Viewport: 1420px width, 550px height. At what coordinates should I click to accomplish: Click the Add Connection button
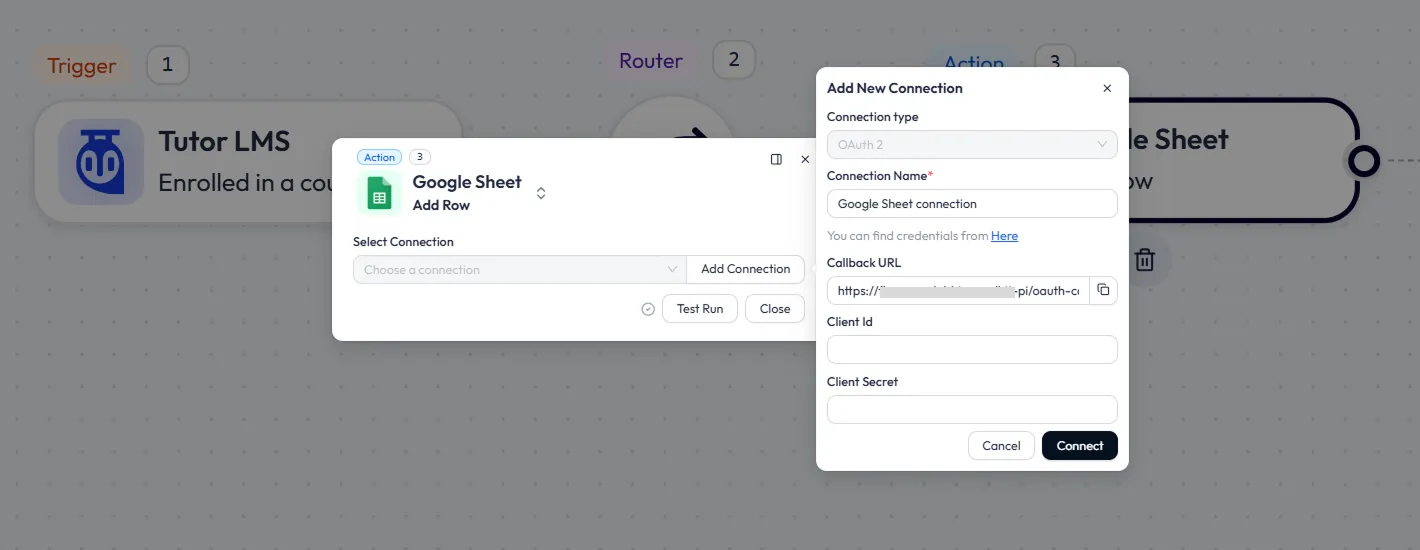click(x=746, y=270)
